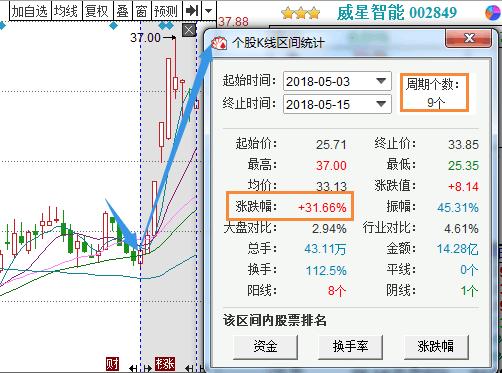Click the 涨跌幅 ranking button
The image size is (502, 373).
(436, 346)
